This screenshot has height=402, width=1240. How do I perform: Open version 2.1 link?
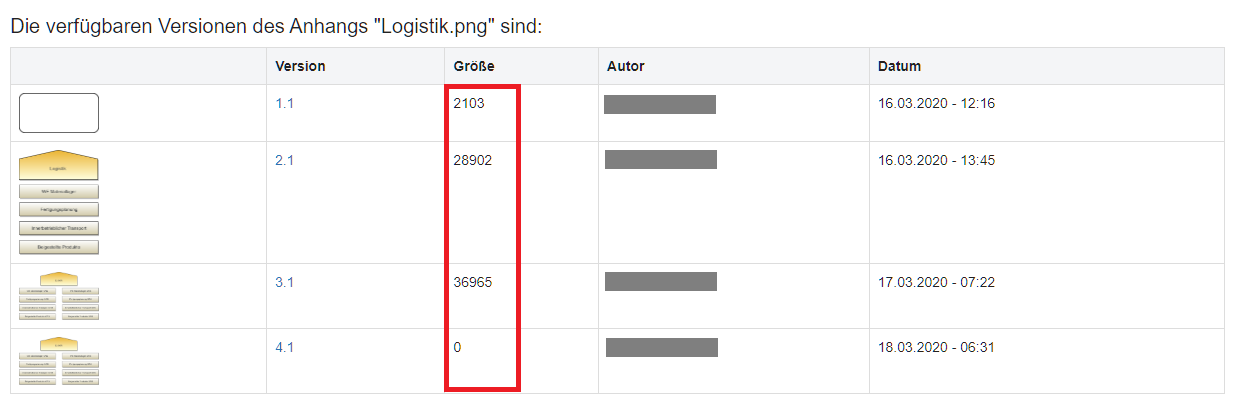(284, 160)
